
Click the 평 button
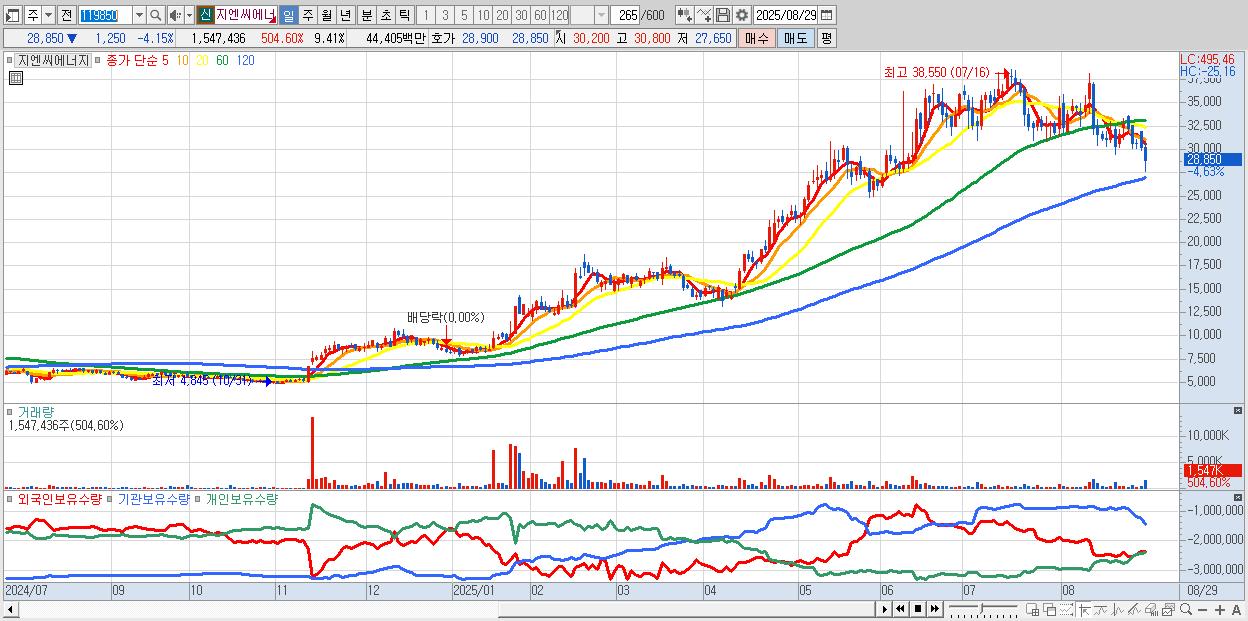pyautogui.click(x=826, y=38)
